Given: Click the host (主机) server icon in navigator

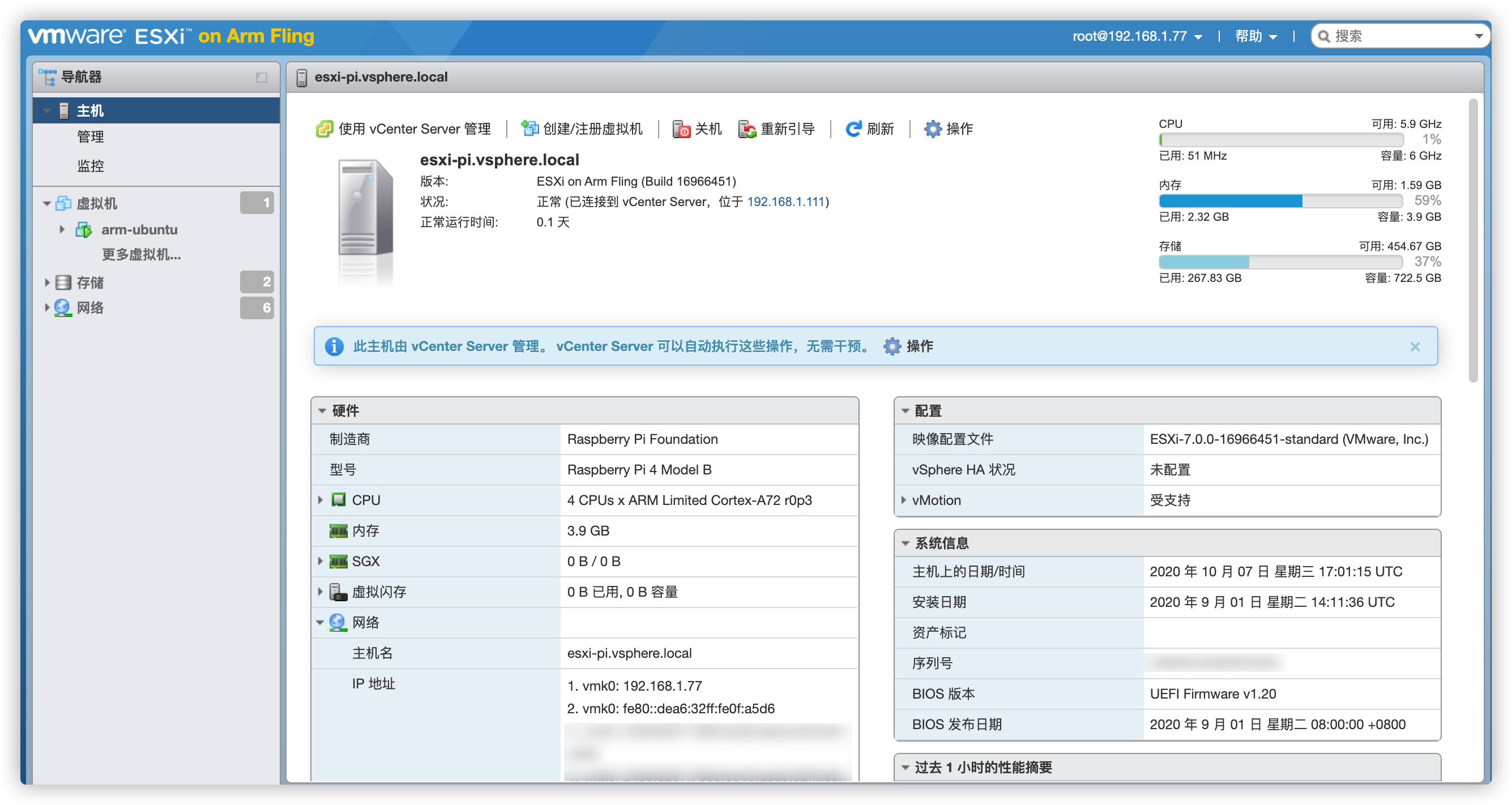Looking at the screenshot, I should click(x=64, y=110).
